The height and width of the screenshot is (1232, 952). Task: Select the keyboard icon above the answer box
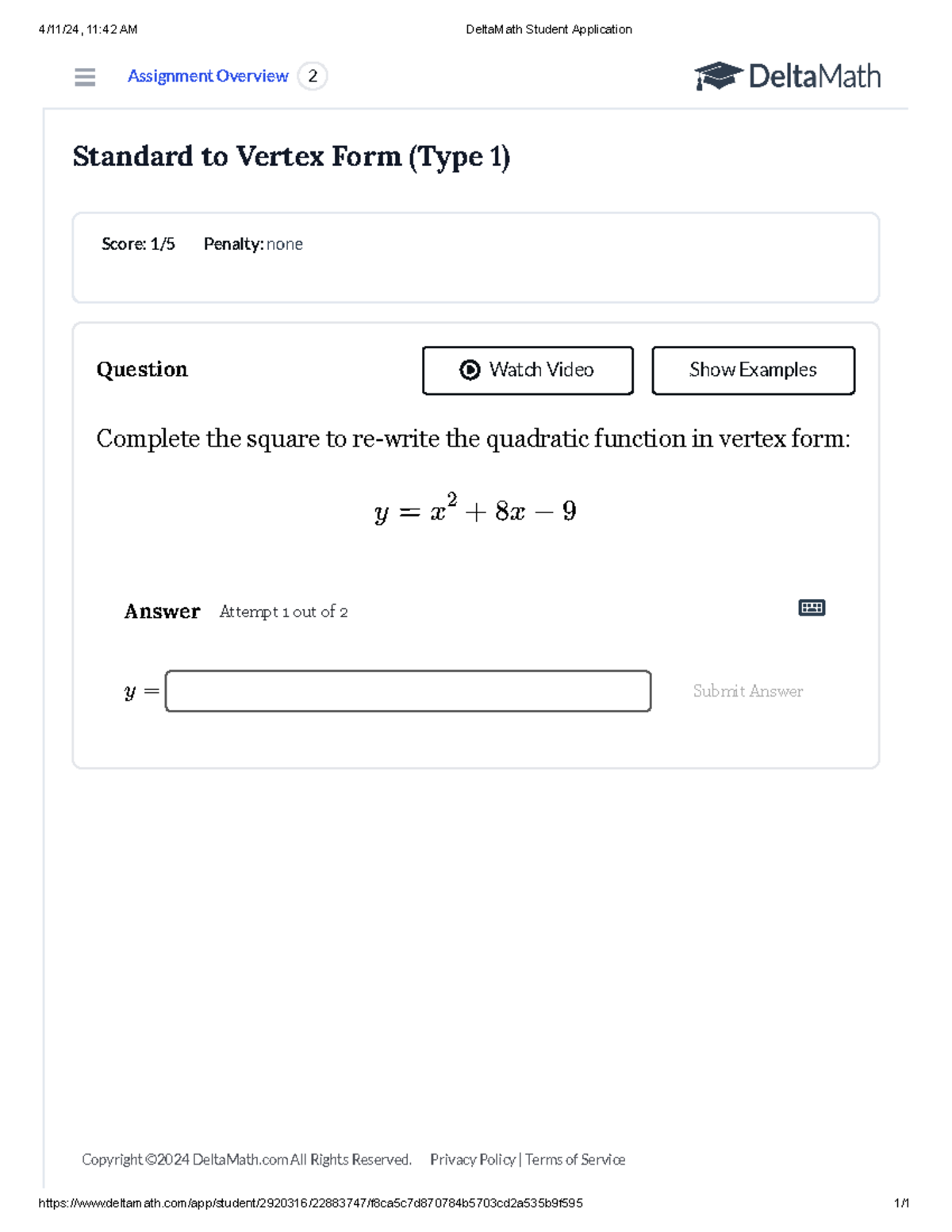[812, 607]
